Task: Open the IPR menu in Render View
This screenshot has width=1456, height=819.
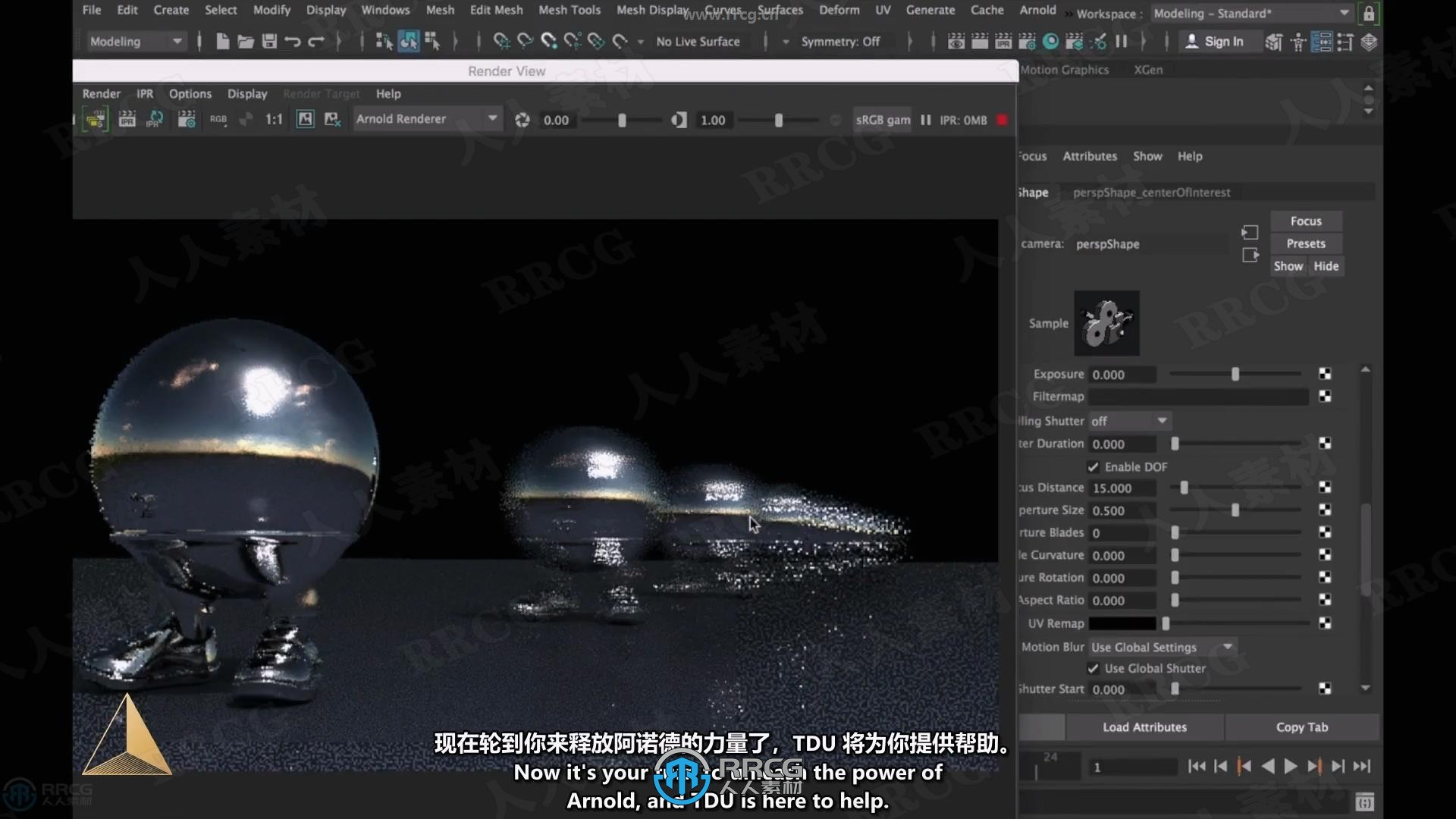Action: point(145,93)
